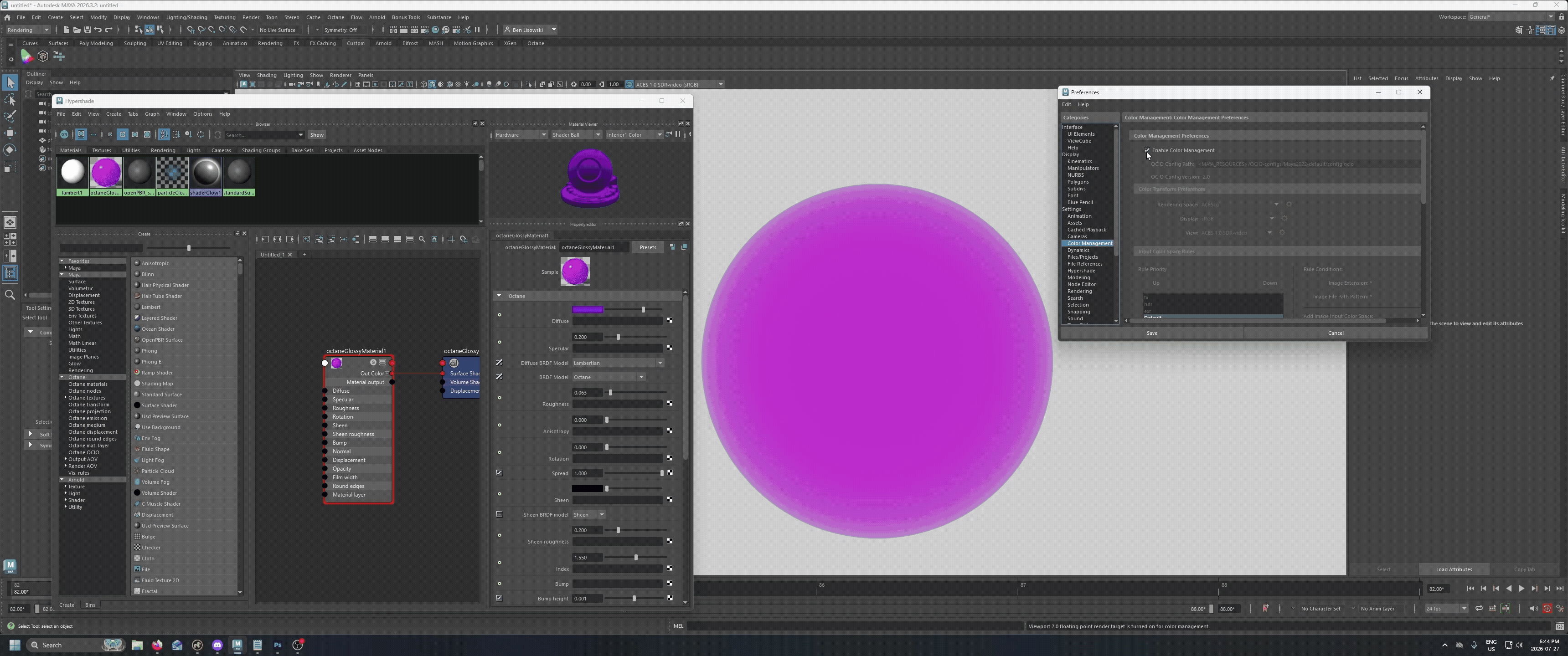Toggle the circle marker beside Anisotropy

pyautogui.click(x=500, y=425)
